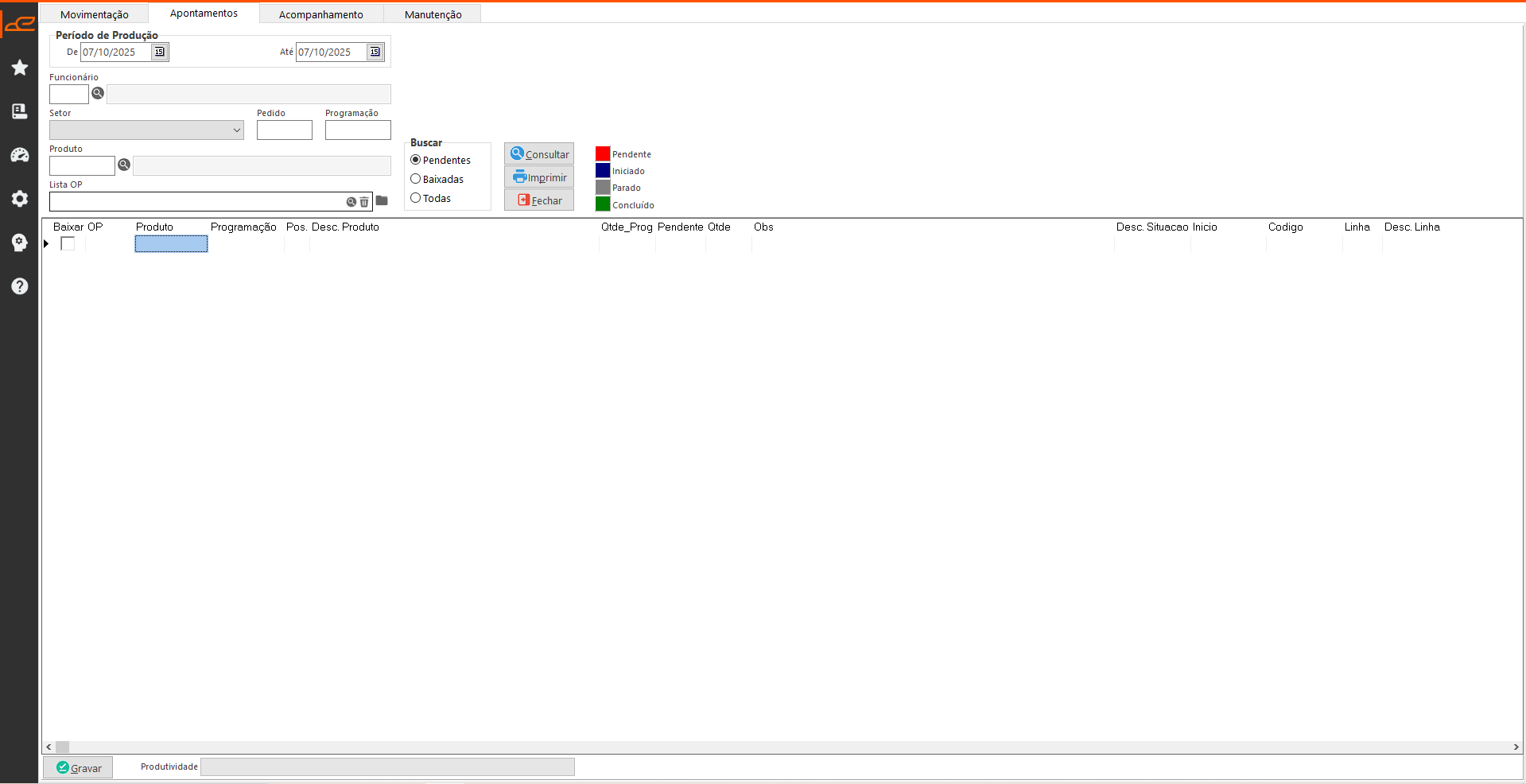
Task: Tick the Baixar OP checkbox in the first row
Action: [x=68, y=244]
